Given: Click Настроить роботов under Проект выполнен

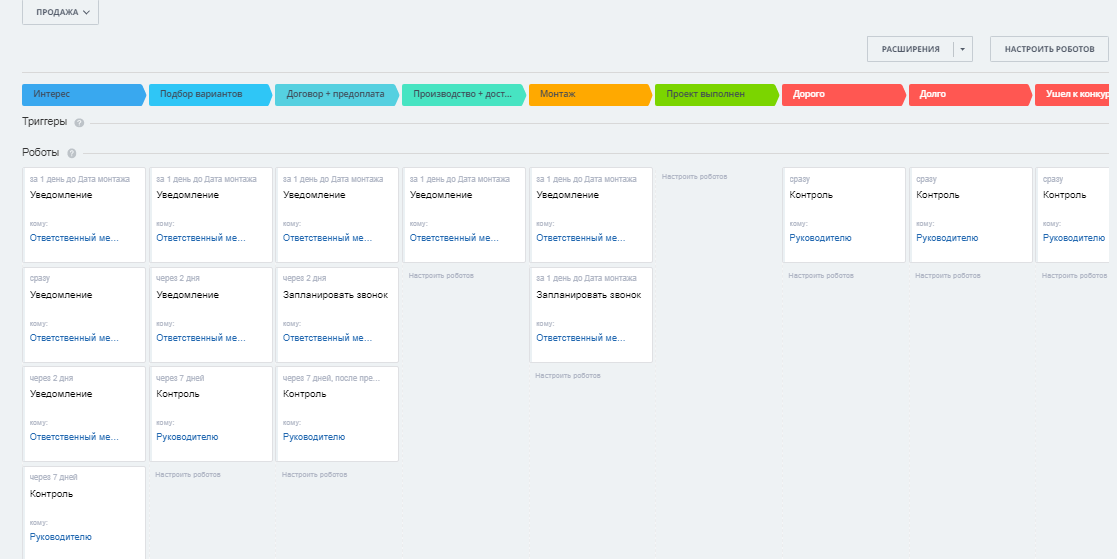Looking at the screenshot, I should [x=694, y=176].
